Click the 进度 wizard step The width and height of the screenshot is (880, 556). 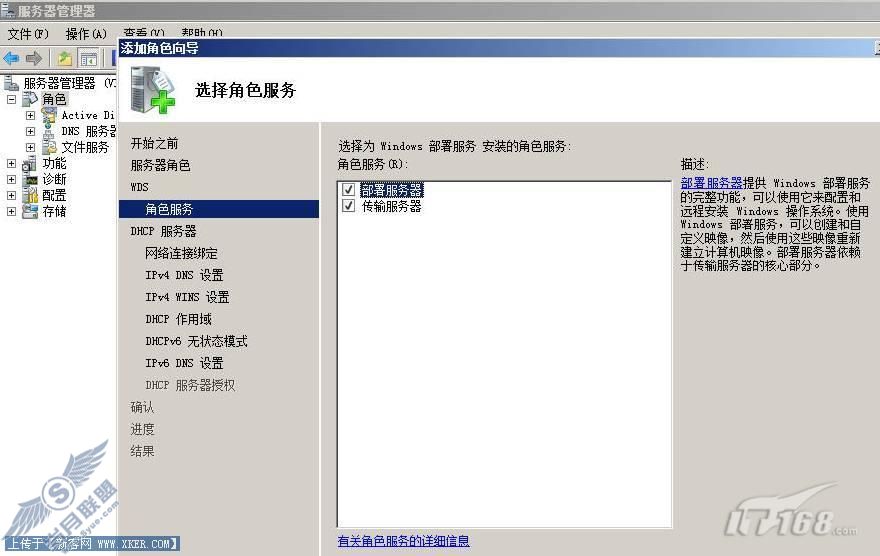pyautogui.click(x=142, y=429)
